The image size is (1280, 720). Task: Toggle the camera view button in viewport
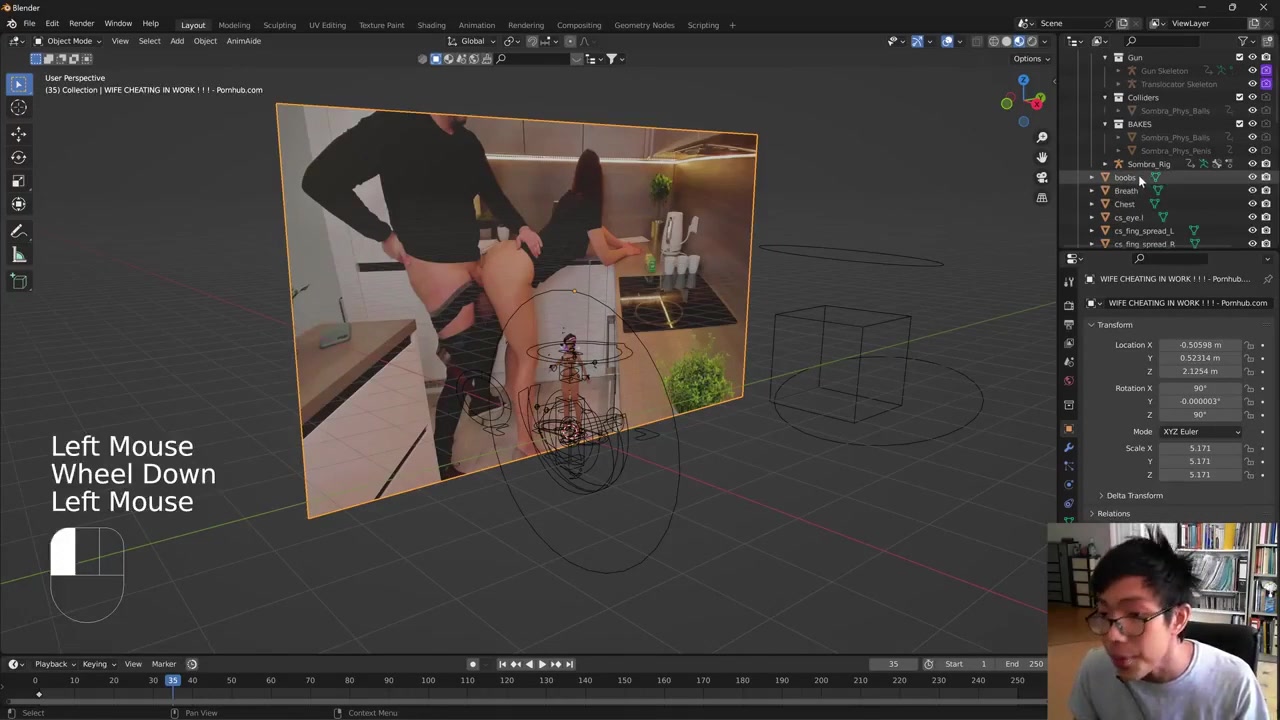(x=1041, y=177)
